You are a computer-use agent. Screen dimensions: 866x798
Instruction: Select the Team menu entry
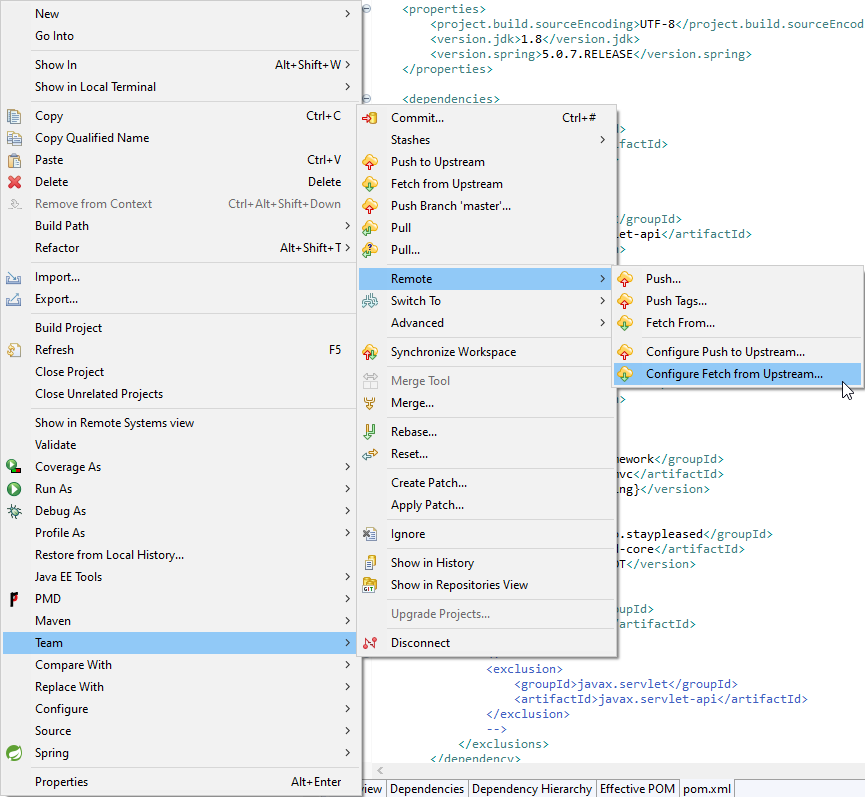click(50, 642)
